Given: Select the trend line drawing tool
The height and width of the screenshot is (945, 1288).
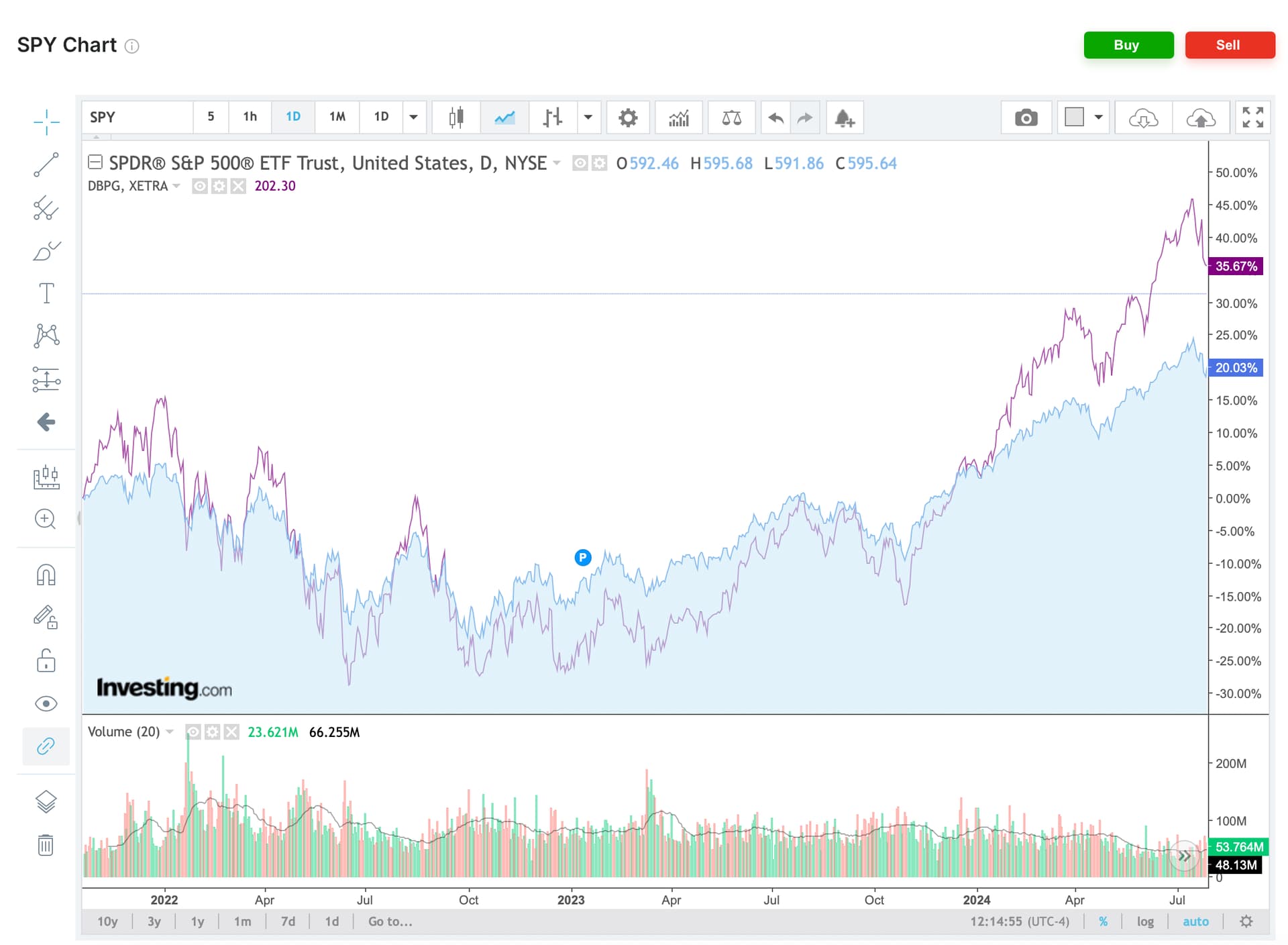Looking at the screenshot, I should 46,165.
